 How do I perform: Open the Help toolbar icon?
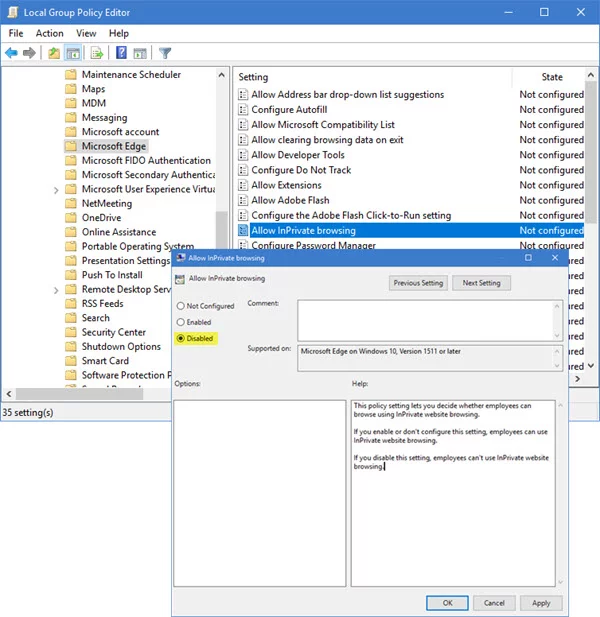pyautogui.click(x=121, y=53)
